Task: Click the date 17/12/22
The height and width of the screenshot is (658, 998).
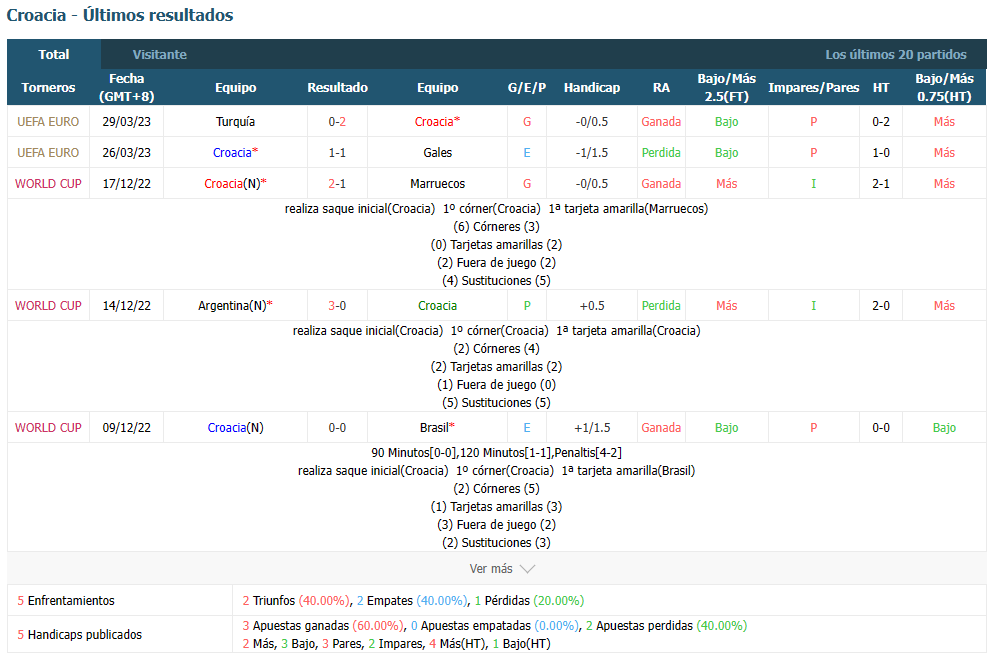Action: pyautogui.click(x=127, y=184)
